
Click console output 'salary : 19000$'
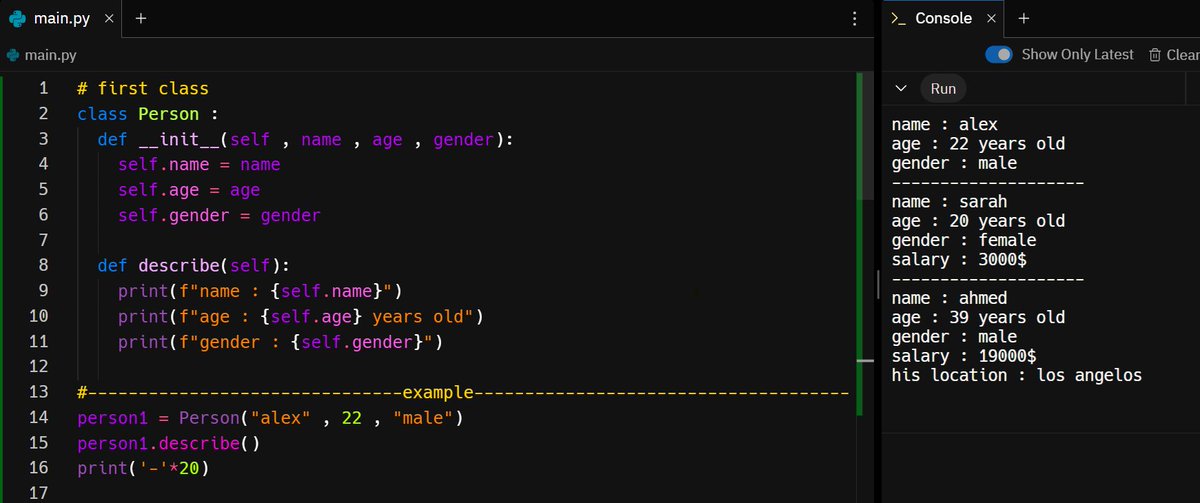(x=964, y=356)
